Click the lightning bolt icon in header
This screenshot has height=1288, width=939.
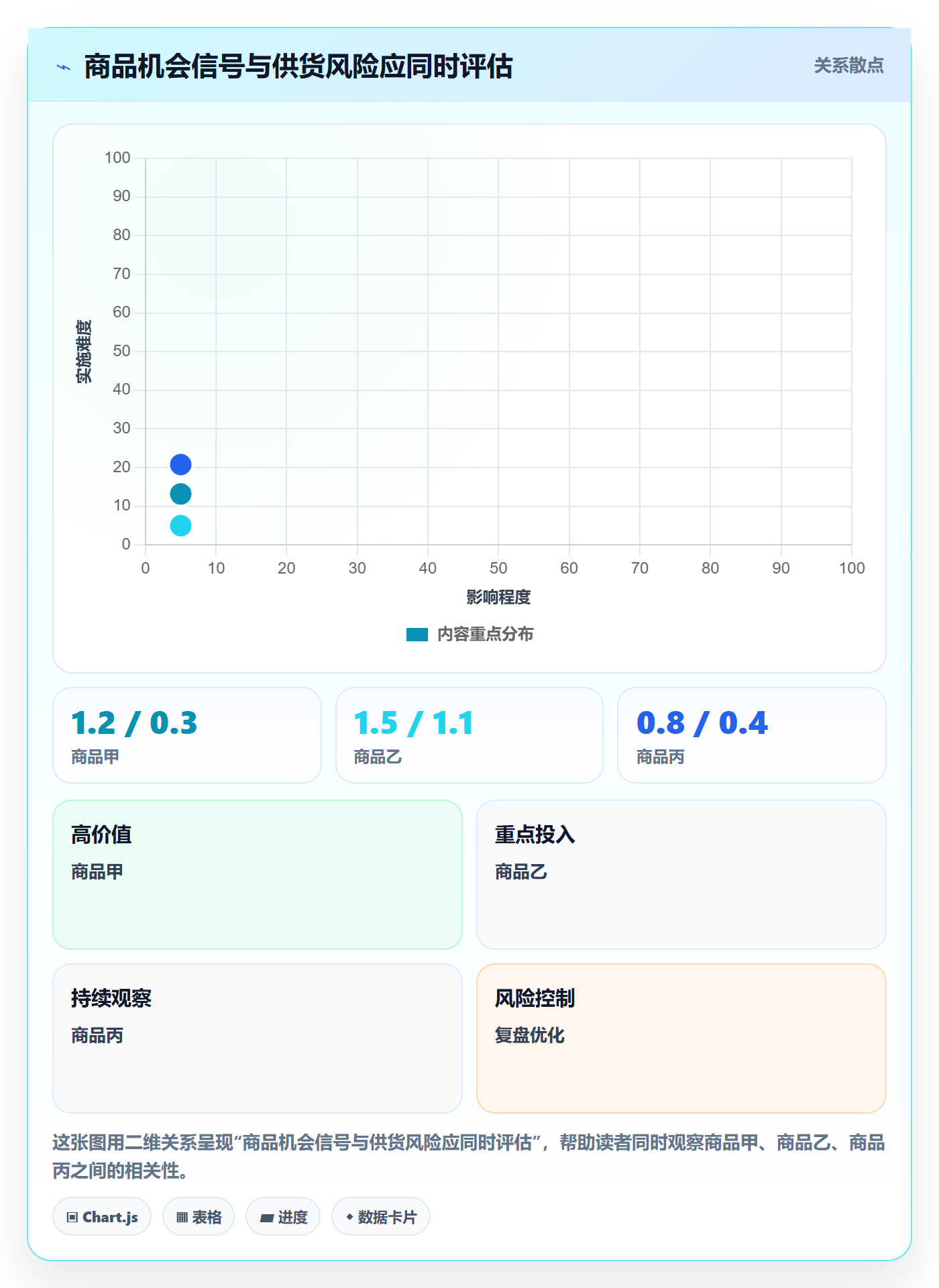click(64, 67)
